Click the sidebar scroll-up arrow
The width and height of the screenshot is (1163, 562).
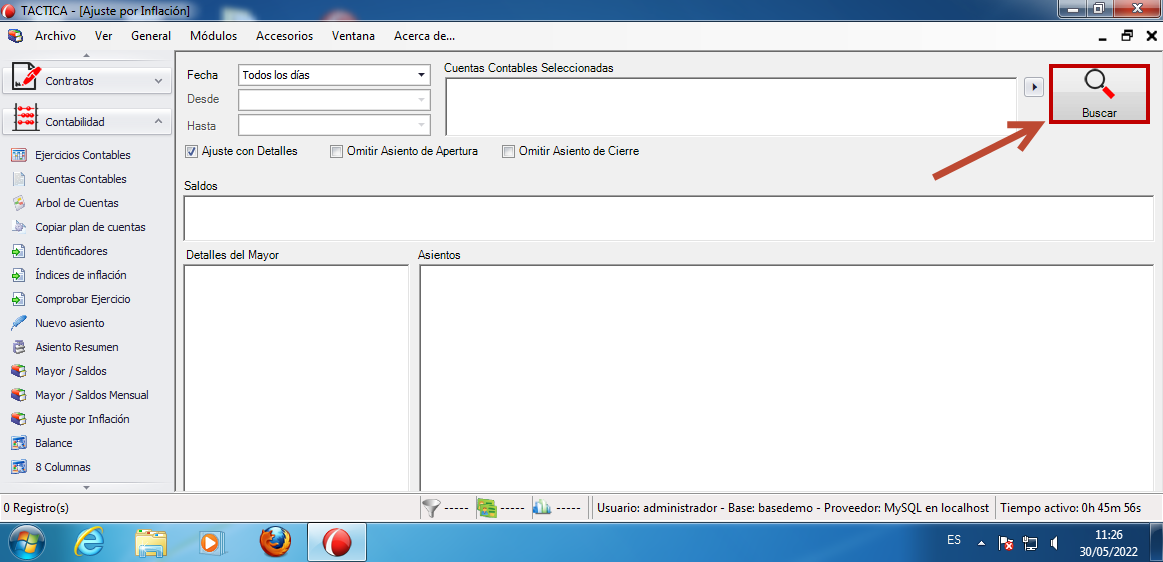[87, 56]
